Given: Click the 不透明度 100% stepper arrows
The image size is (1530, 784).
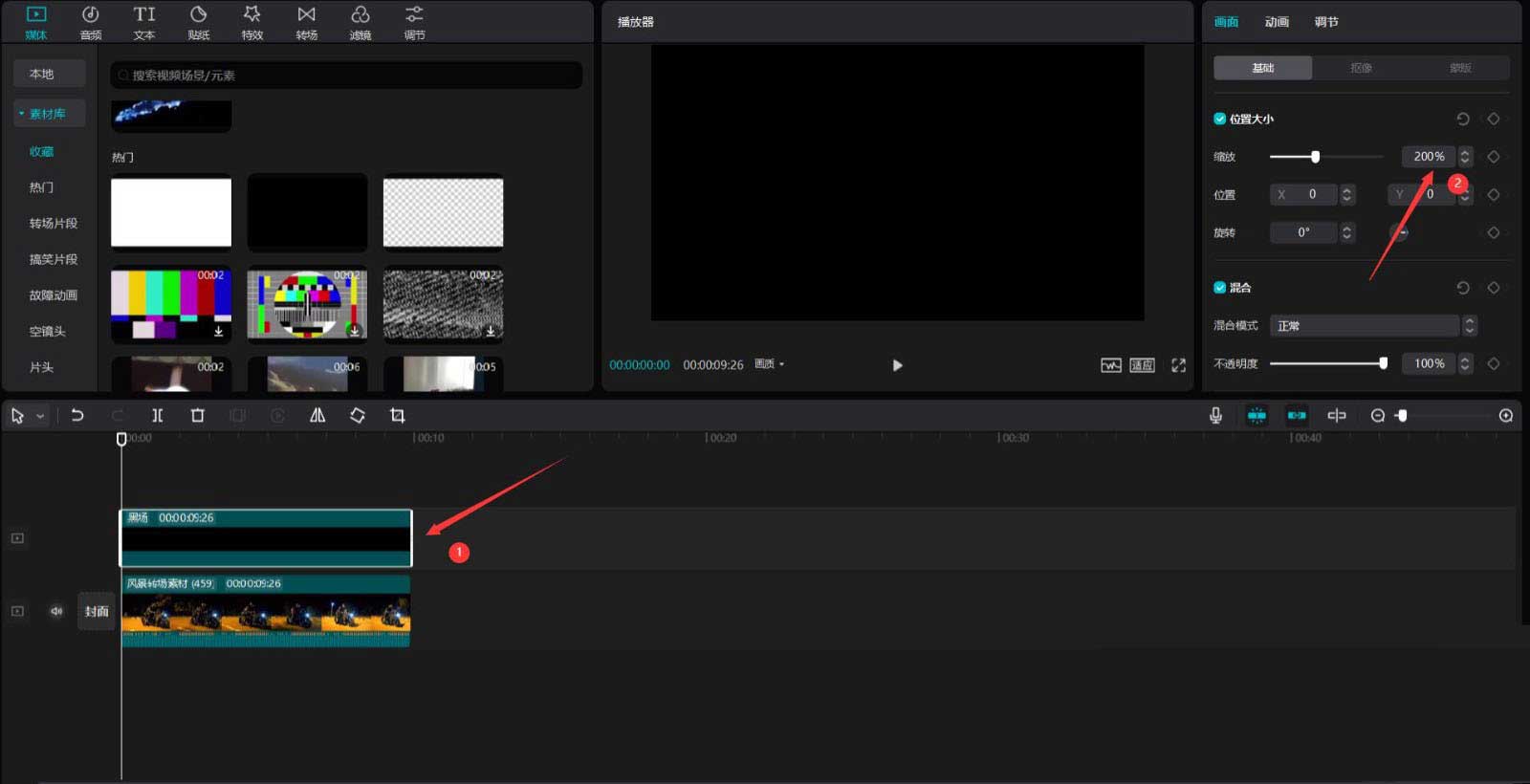Looking at the screenshot, I should 1465,363.
